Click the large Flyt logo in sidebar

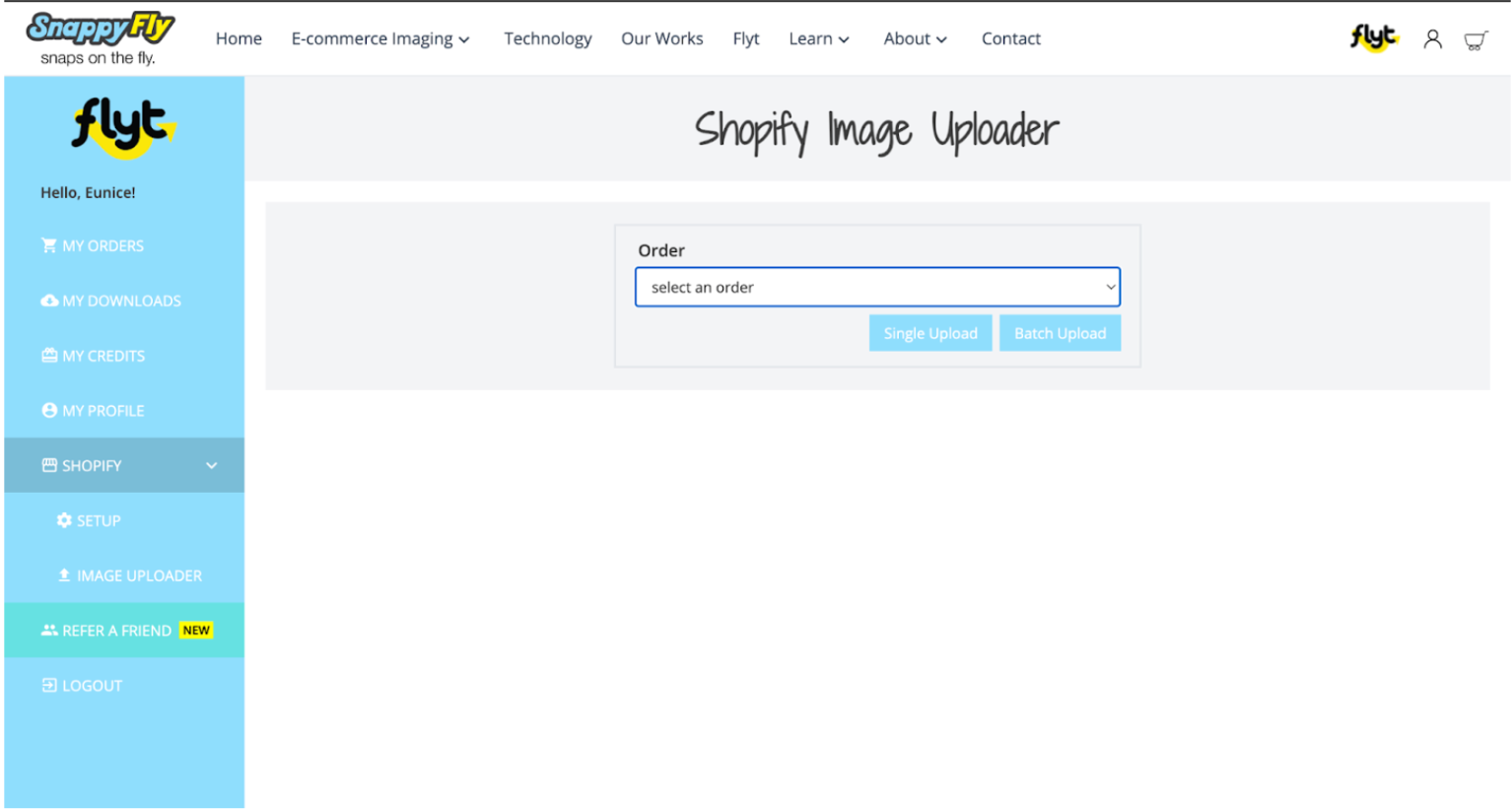tap(123, 127)
